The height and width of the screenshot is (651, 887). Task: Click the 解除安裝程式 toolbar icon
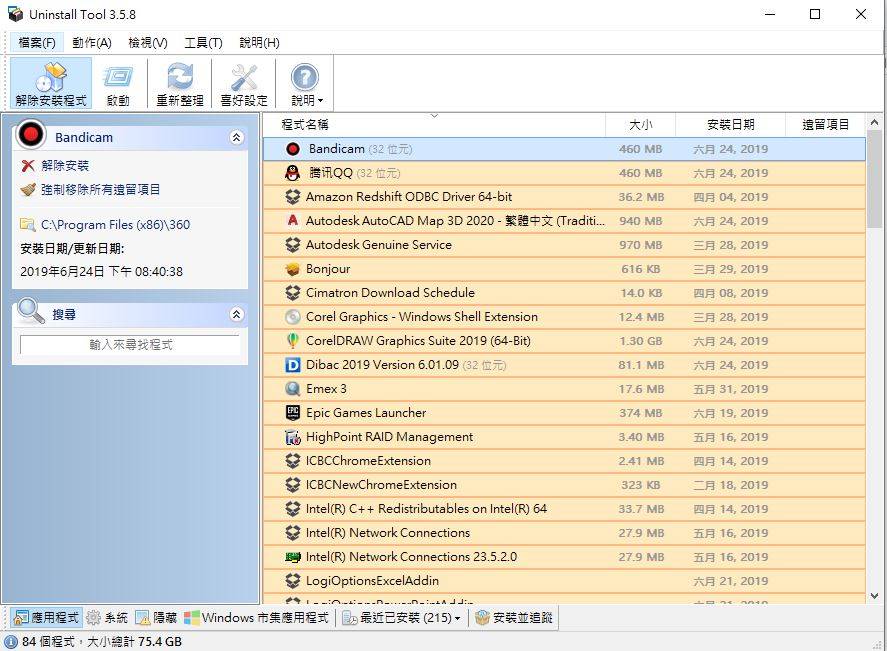(x=51, y=77)
